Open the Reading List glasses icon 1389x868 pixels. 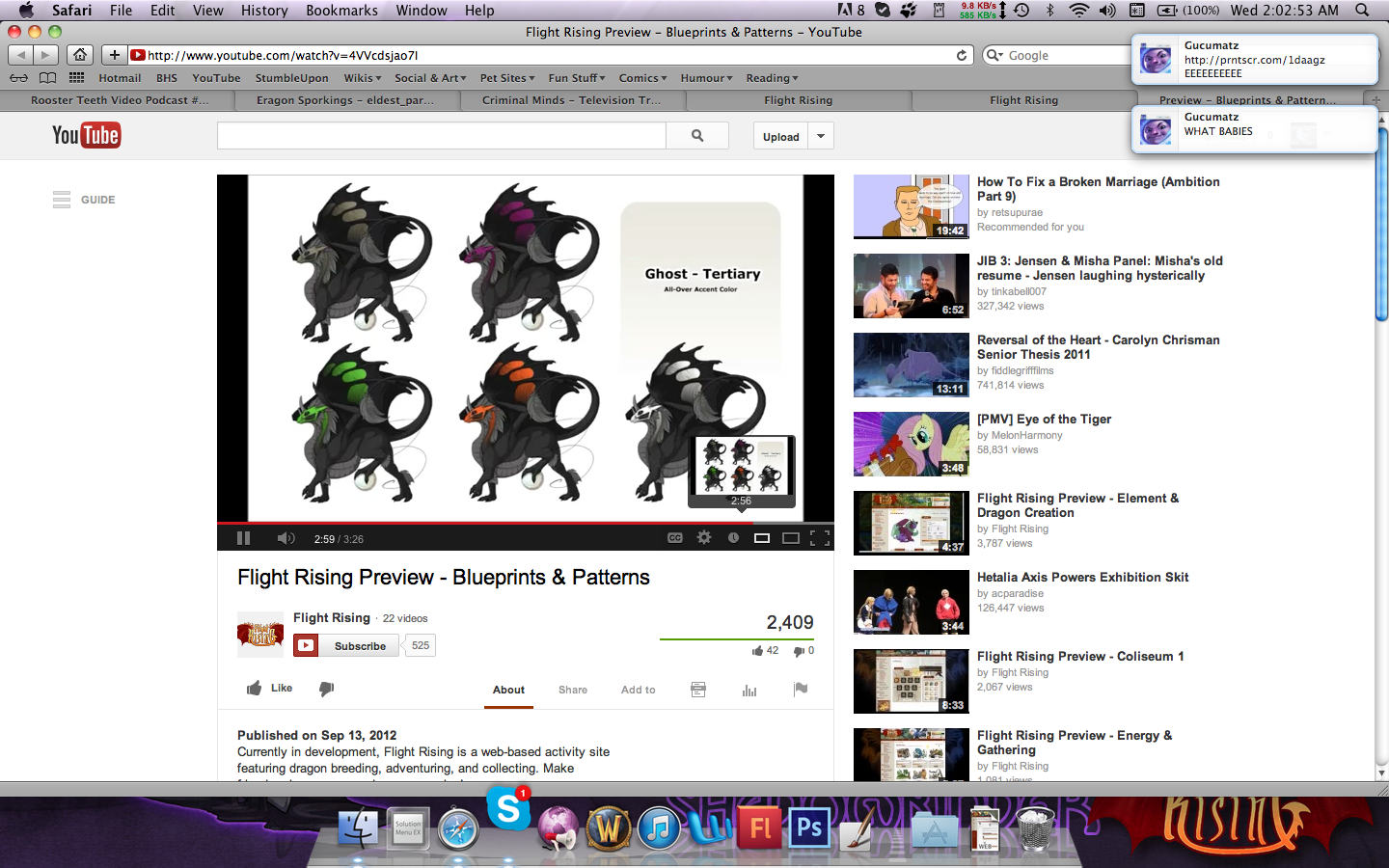18,78
